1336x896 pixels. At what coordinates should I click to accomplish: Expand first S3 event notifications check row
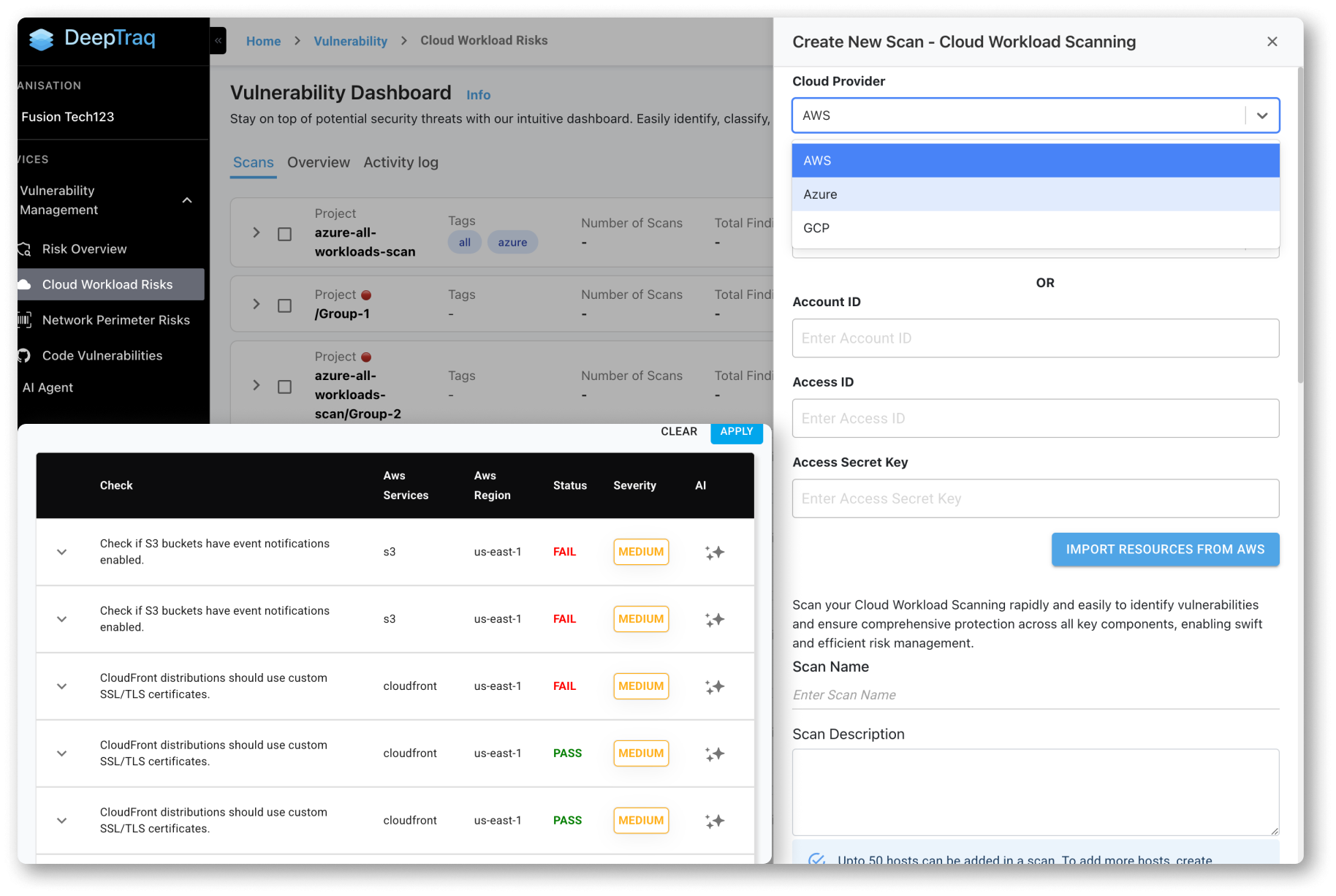click(62, 553)
